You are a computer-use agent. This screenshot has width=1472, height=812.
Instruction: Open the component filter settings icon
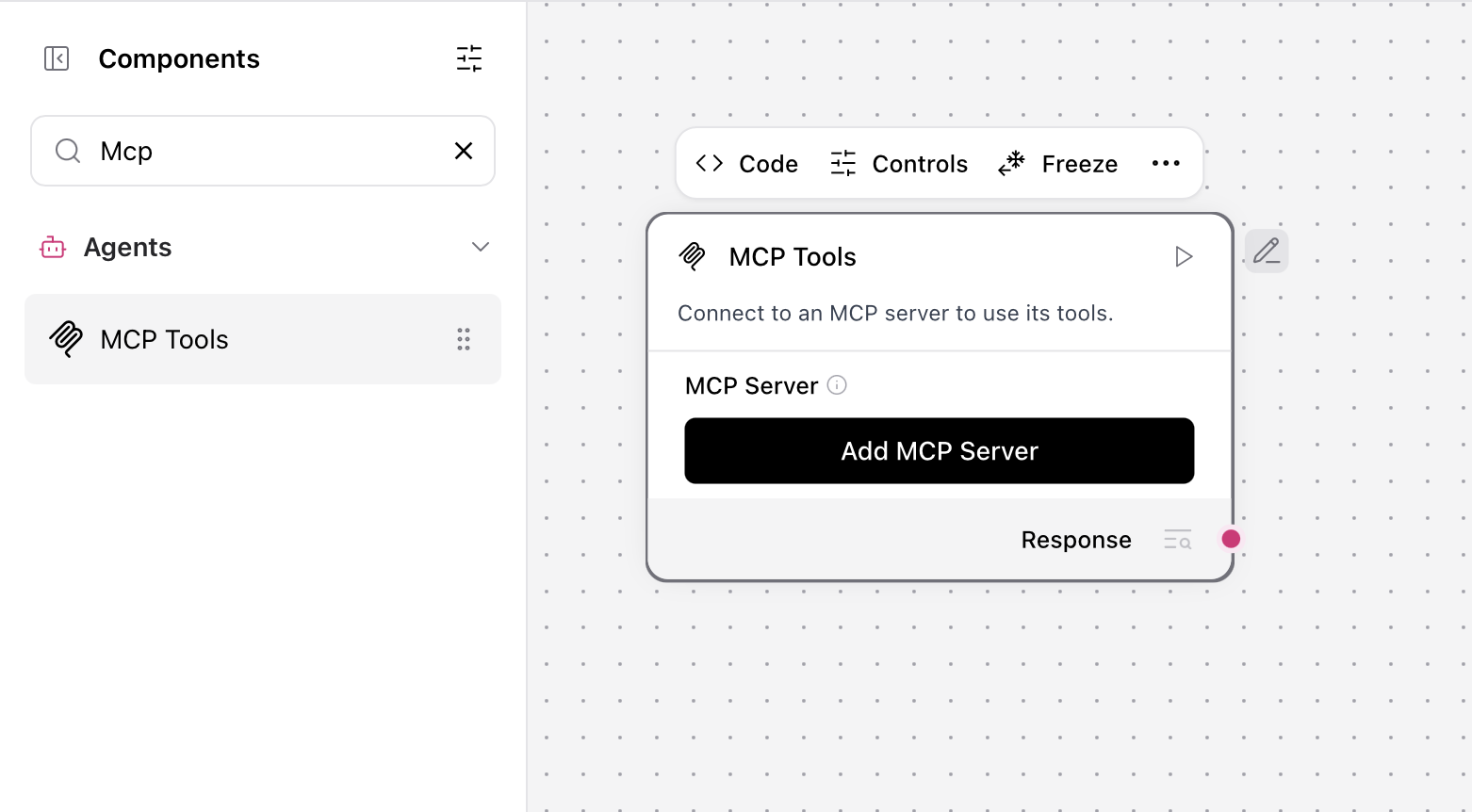(x=468, y=58)
